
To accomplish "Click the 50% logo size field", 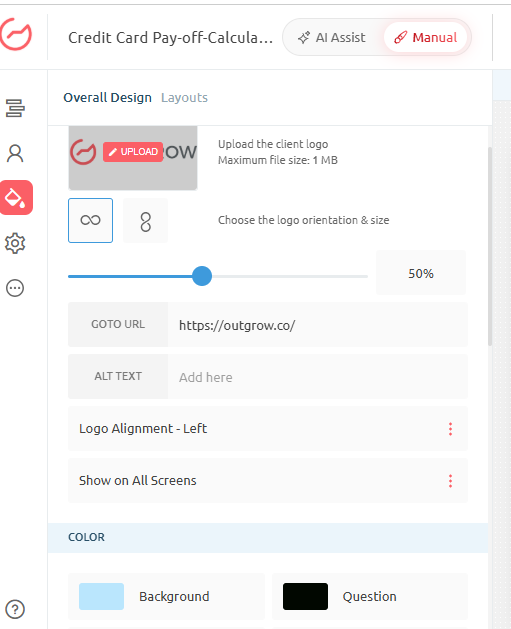I will pos(421,273).
